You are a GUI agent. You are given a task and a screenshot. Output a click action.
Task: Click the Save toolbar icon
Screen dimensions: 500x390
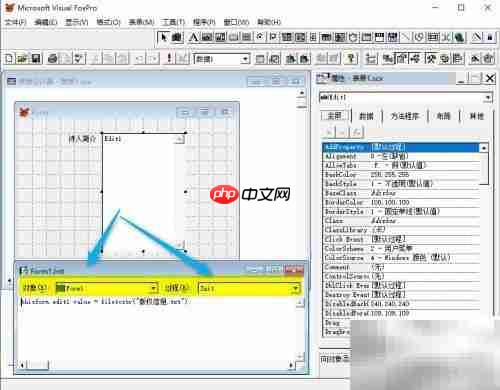[36, 59]
